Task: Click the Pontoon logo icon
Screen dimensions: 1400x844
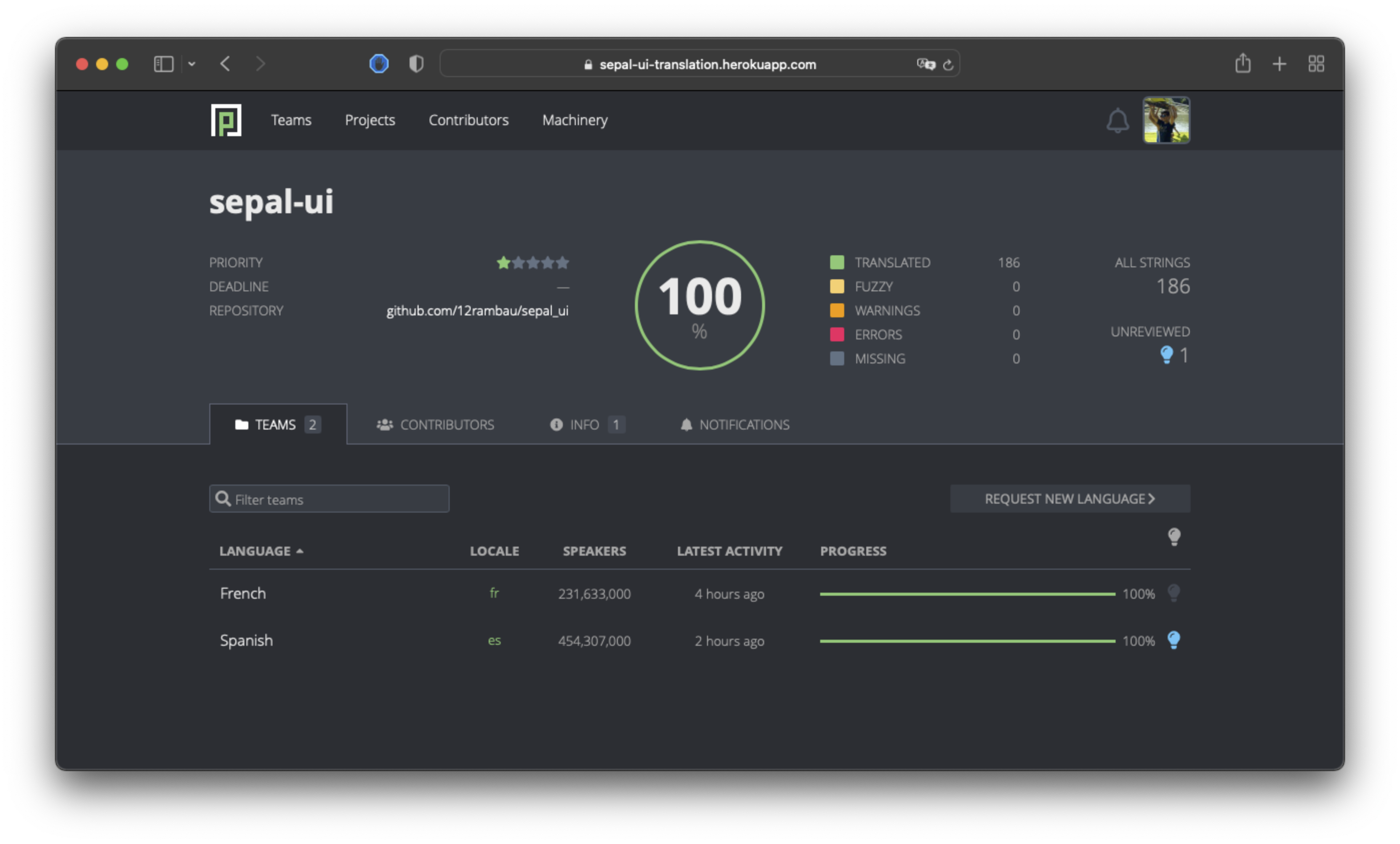Action: 225,120
